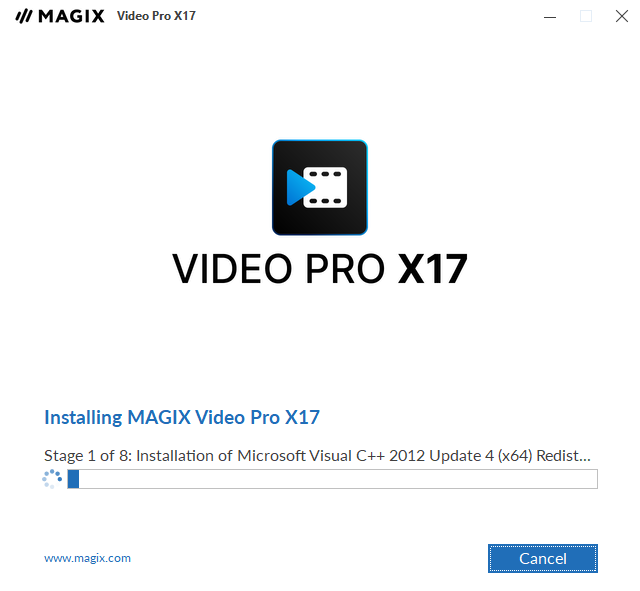Open the www.magix.com link

(x=87, y=558)
